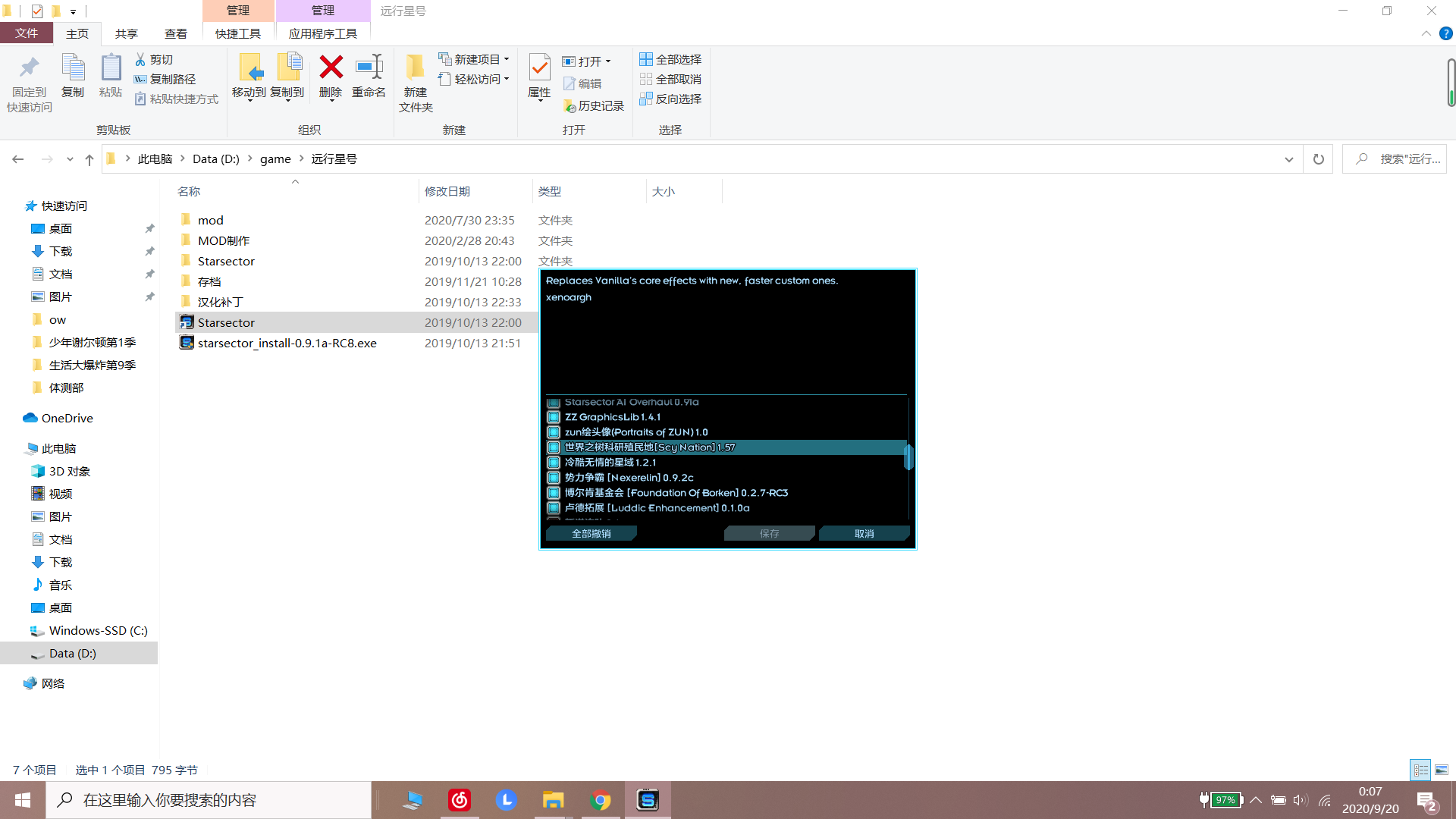Open the Share ribbon tab
This screenshot has height=819, width=1456.
coord(127,33)
